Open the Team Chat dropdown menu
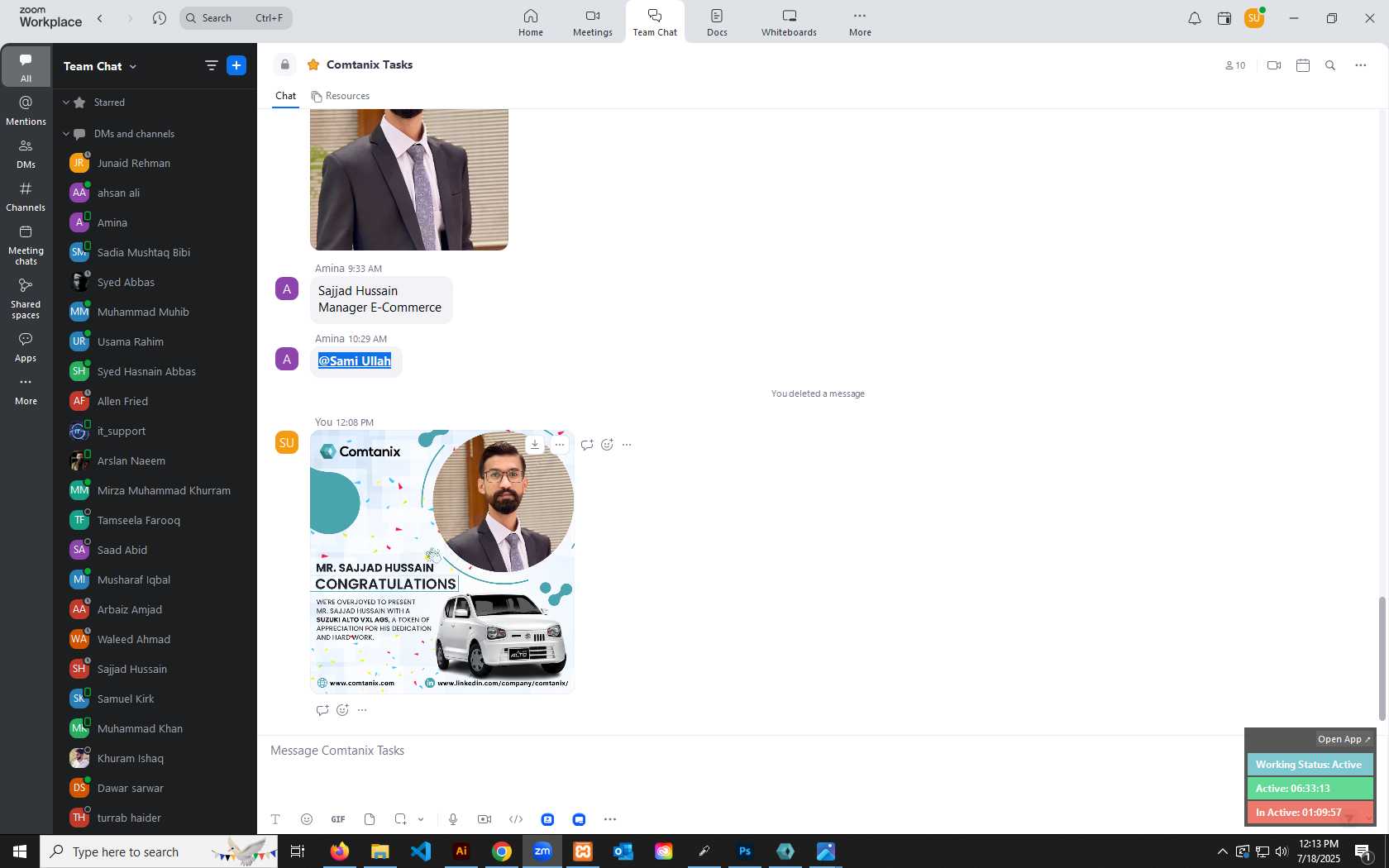 click(100, 66)
